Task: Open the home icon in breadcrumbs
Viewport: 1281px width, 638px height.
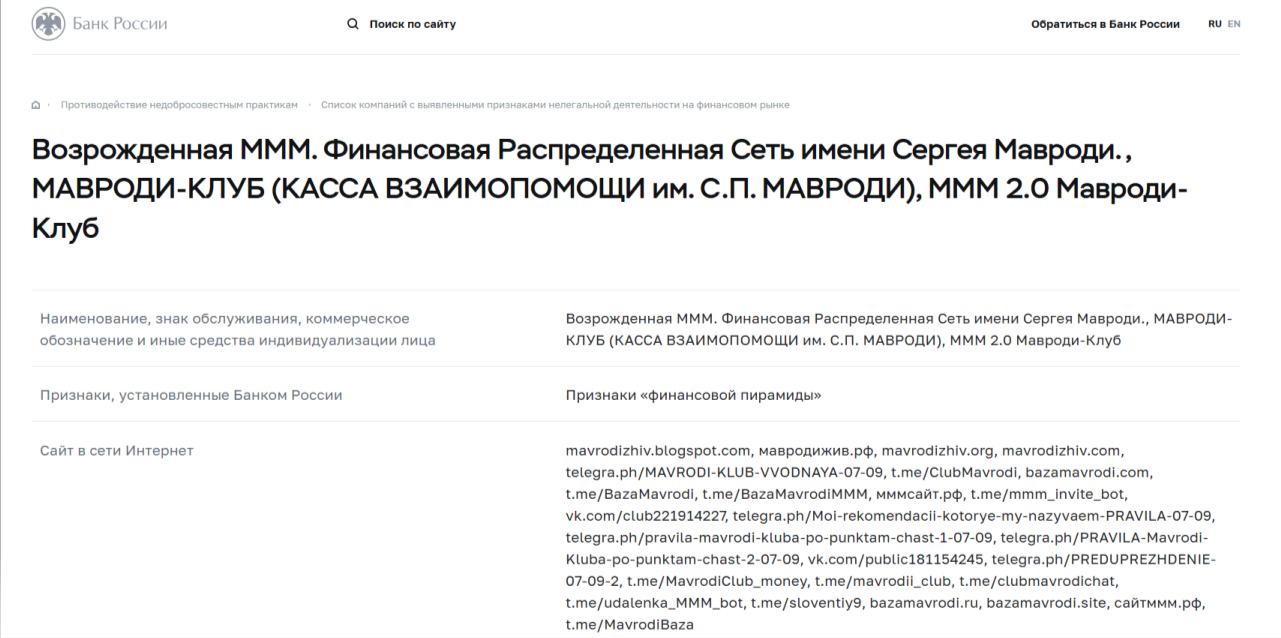Action: (37, 105)
